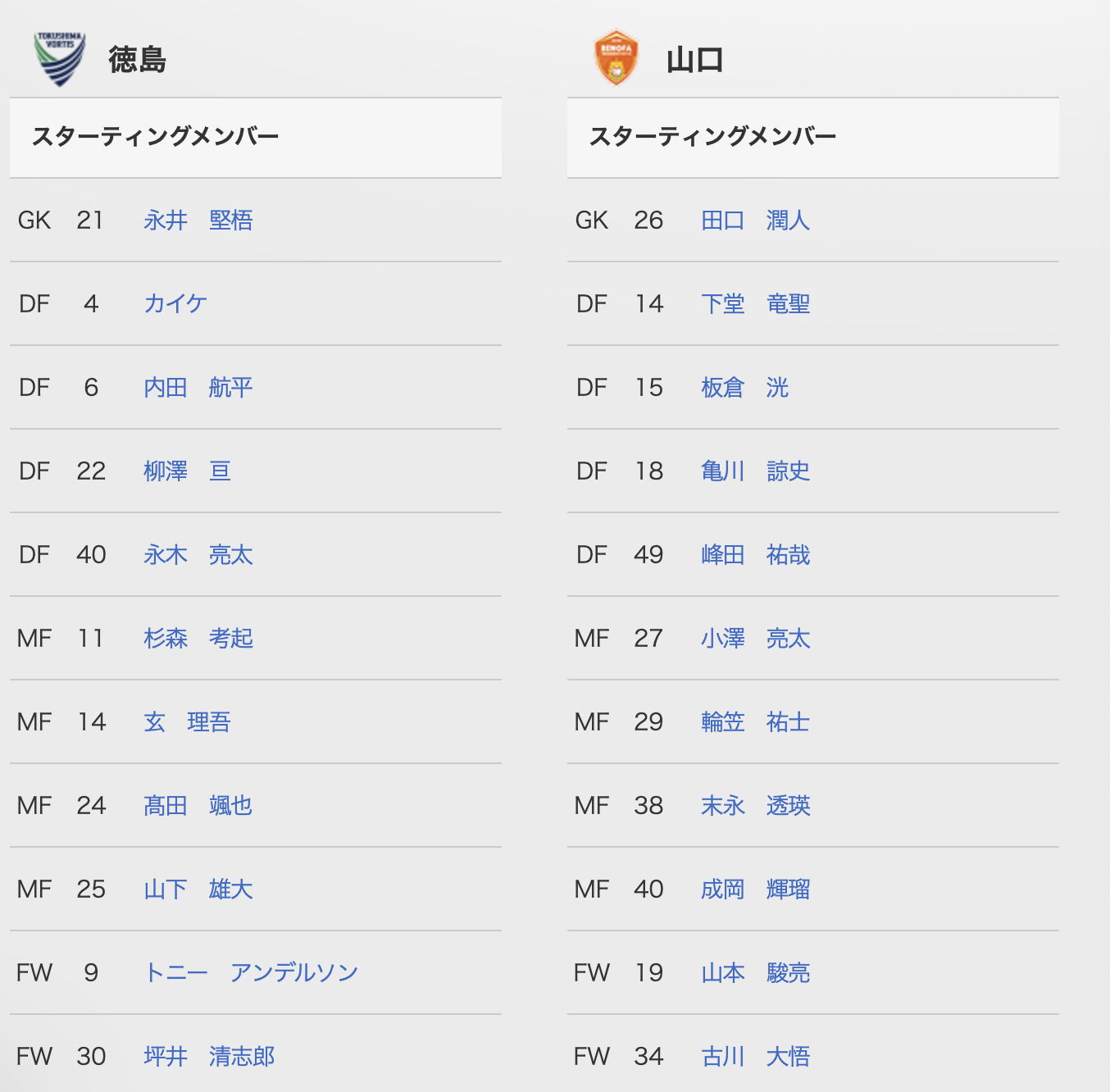Open 柳澤 亘 player page
1110x1092 pixels.
187,471
